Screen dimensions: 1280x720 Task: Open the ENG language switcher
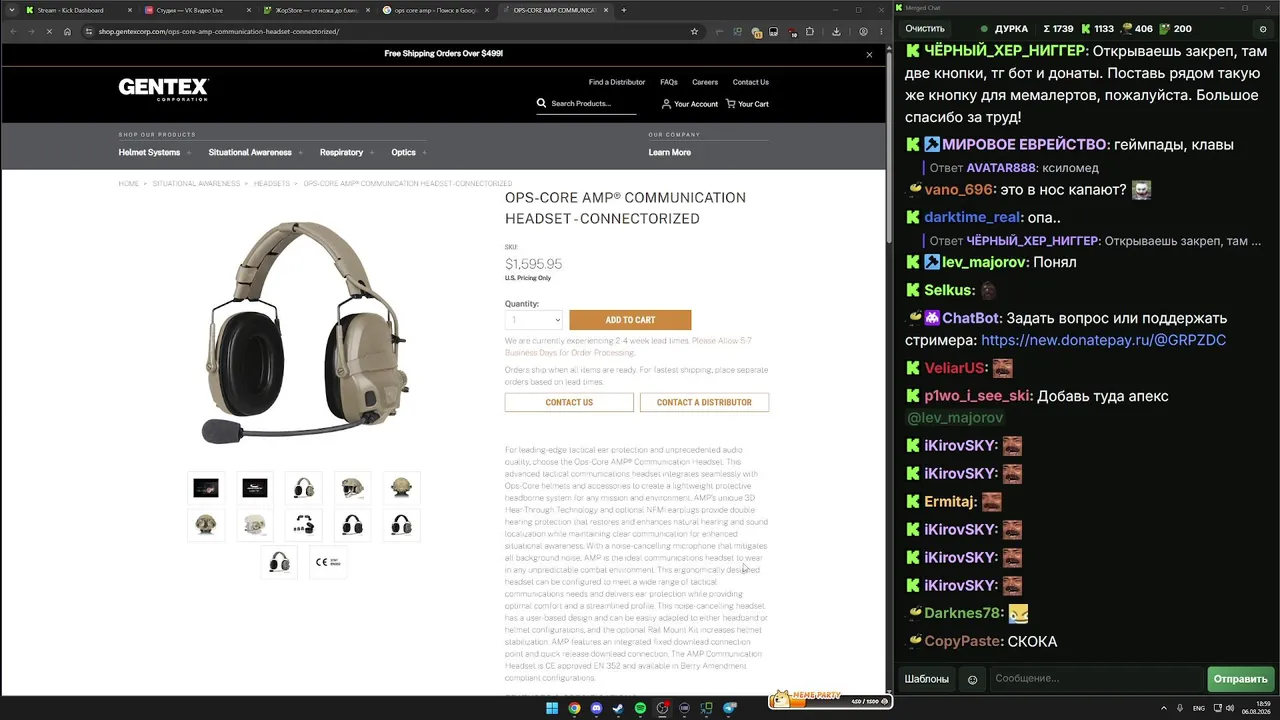click(x=1198, y=709)
